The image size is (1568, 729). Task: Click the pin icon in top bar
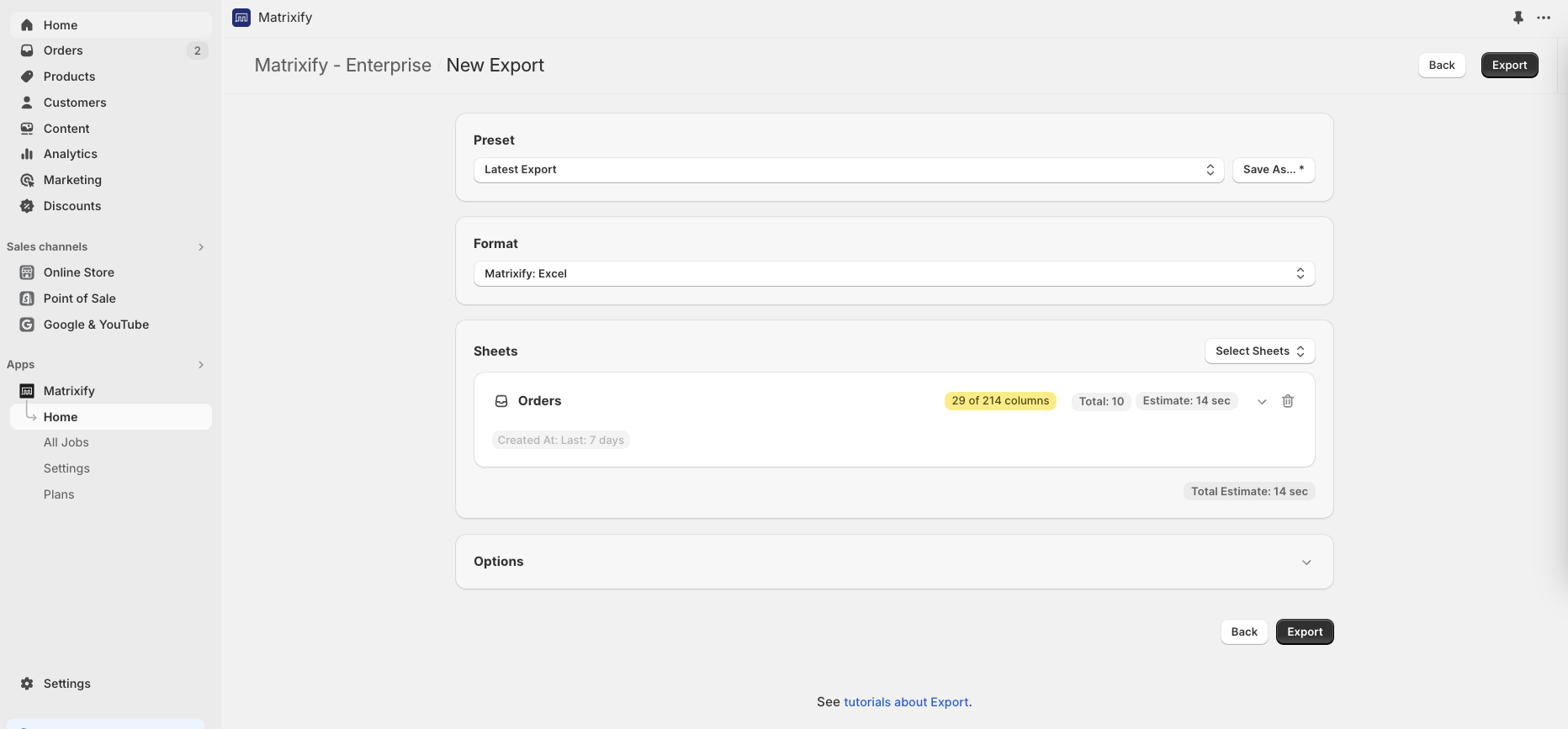point(1518,18)
